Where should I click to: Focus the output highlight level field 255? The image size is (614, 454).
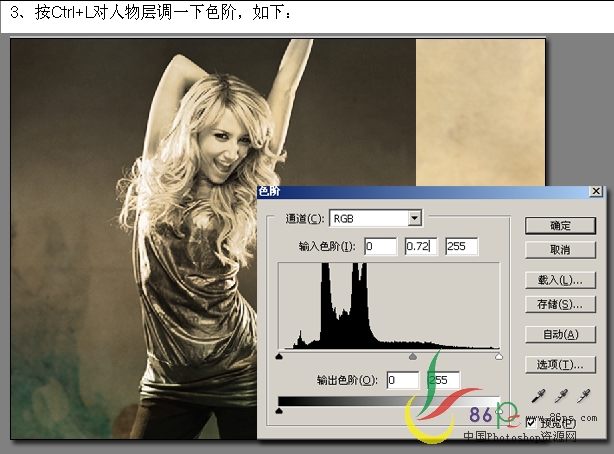(443, 380)
